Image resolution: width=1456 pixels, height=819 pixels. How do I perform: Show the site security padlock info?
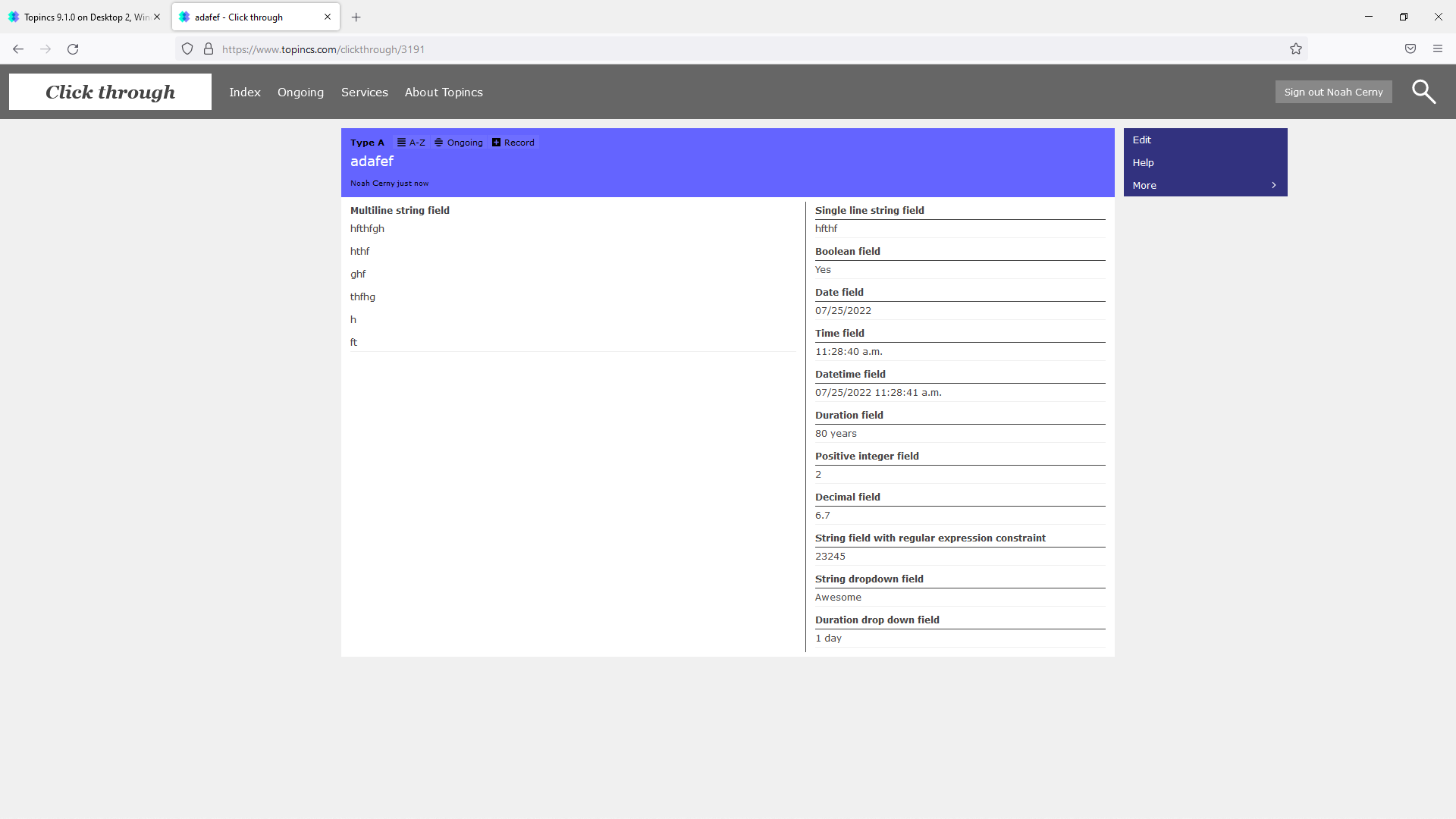tap(209, 49)
